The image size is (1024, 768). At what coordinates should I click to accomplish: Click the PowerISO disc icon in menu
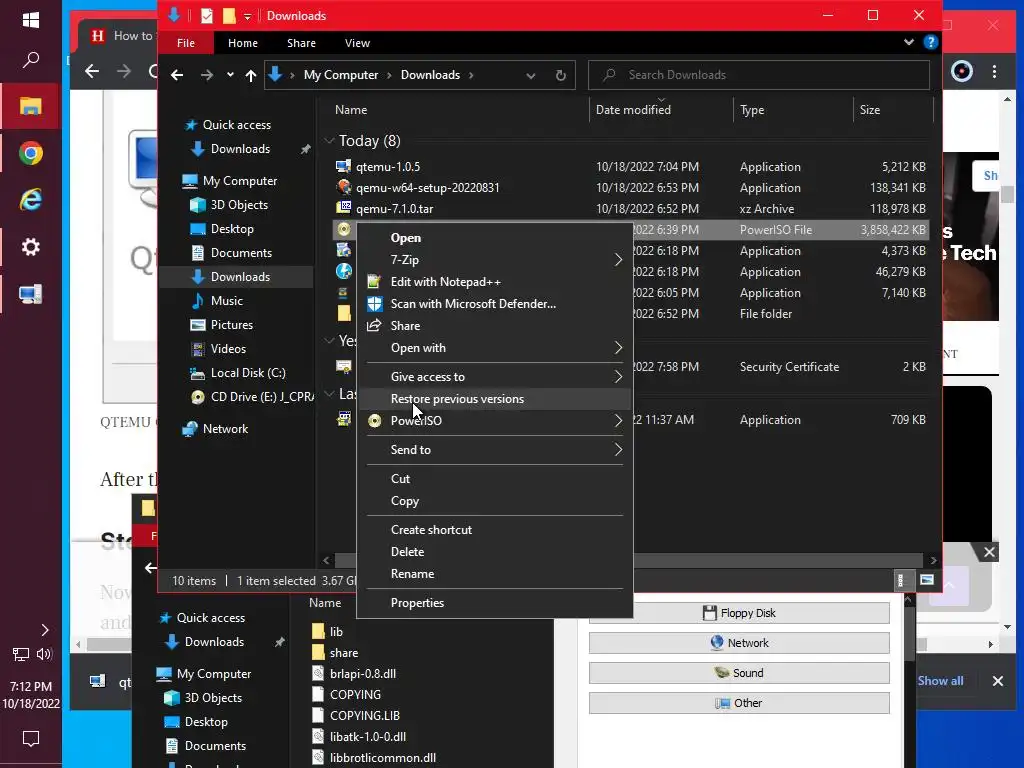374,421
